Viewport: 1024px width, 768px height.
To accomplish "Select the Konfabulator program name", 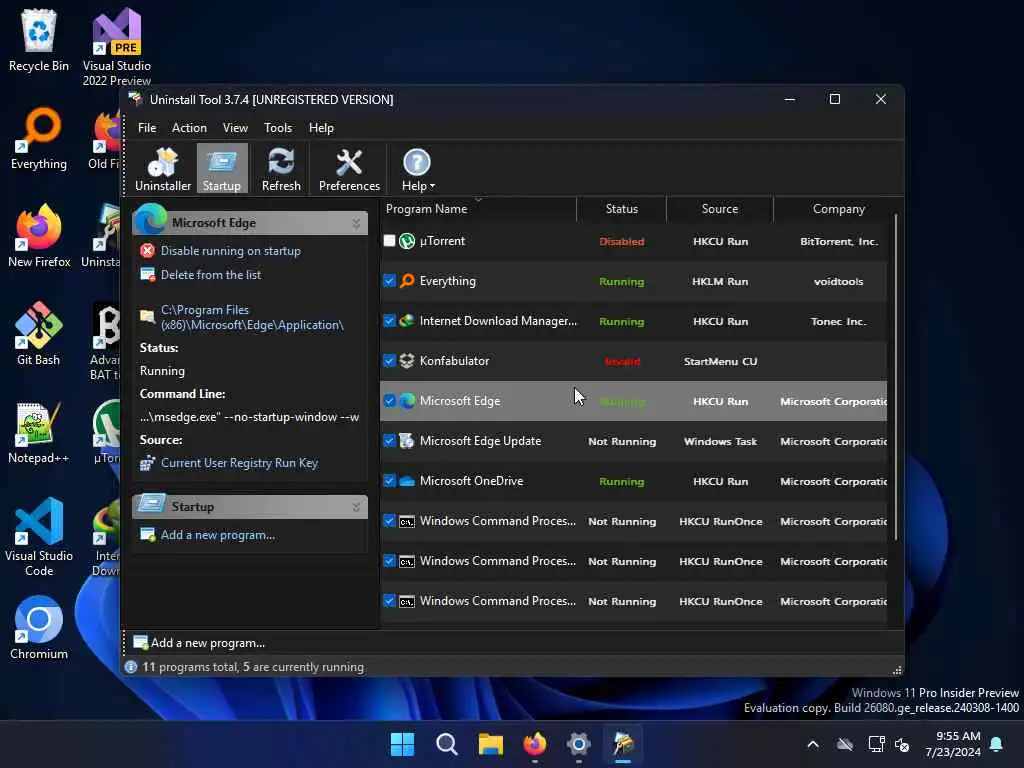I will point(455,360).
